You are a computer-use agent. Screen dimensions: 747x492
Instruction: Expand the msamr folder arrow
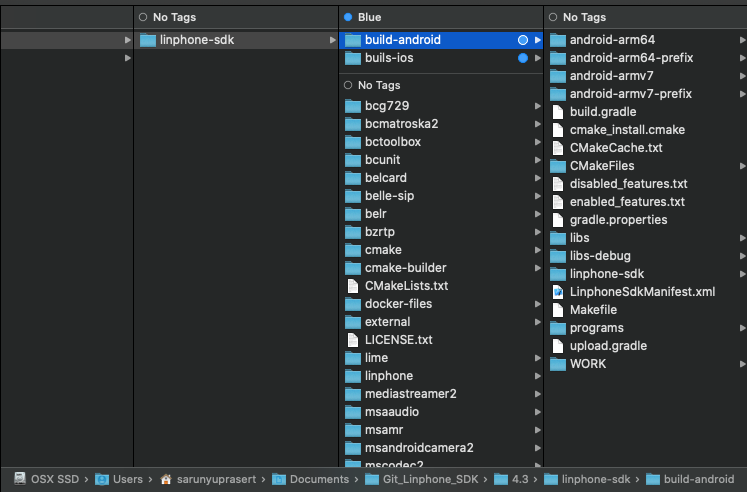click(537, 430)
